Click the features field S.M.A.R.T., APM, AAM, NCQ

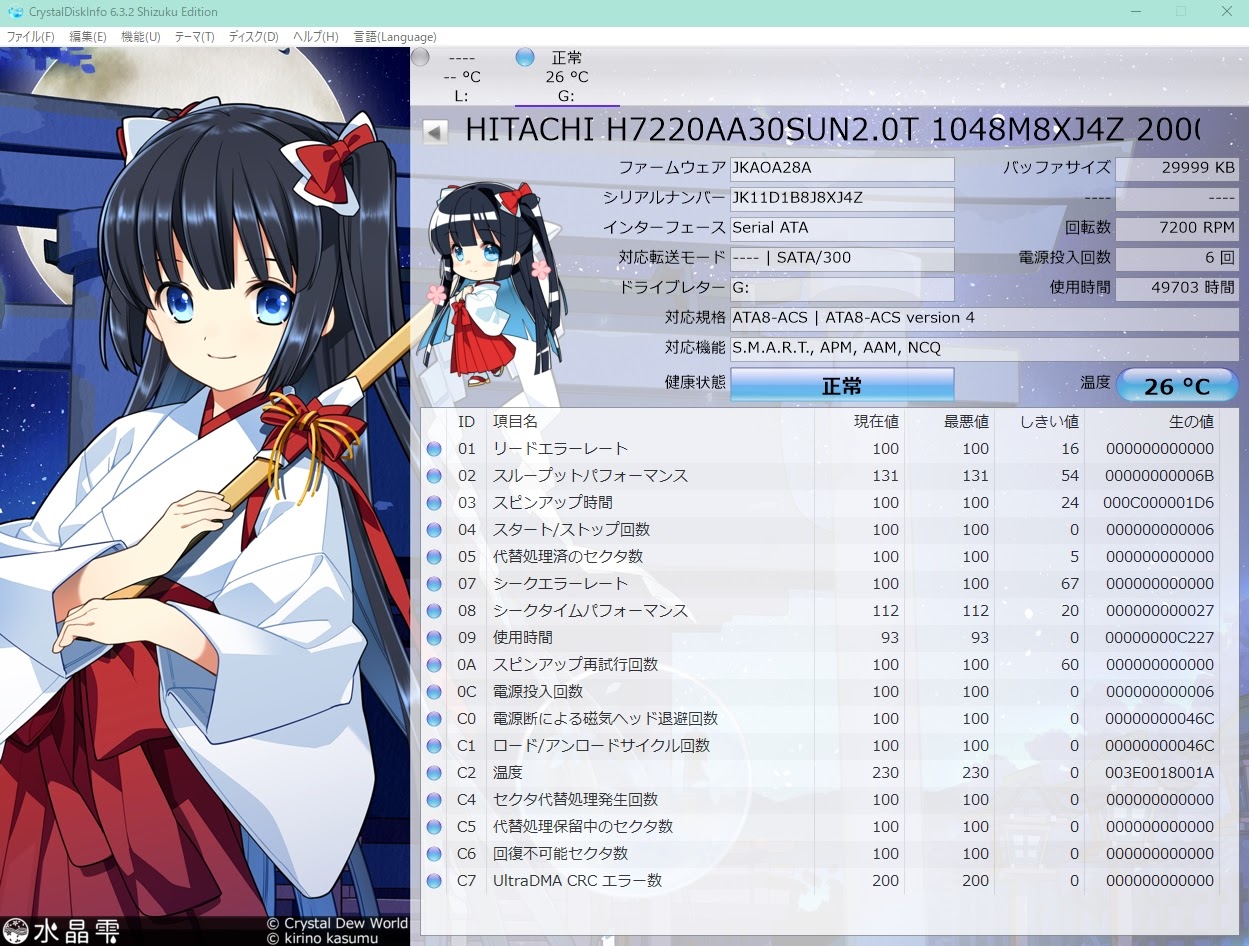pyautogui.click(x=985, y=348)
